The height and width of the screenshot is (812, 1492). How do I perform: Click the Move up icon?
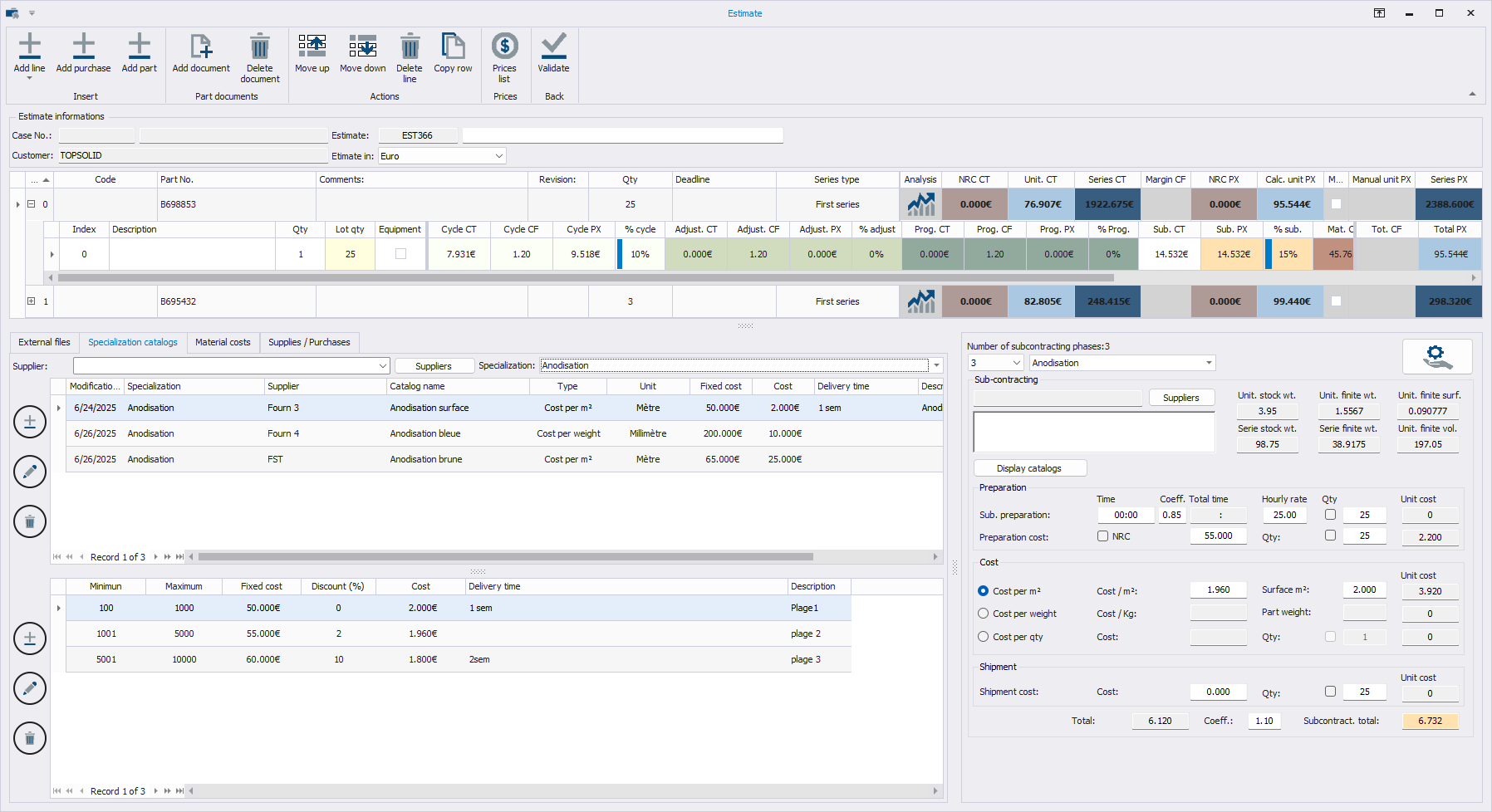[312, 46]
